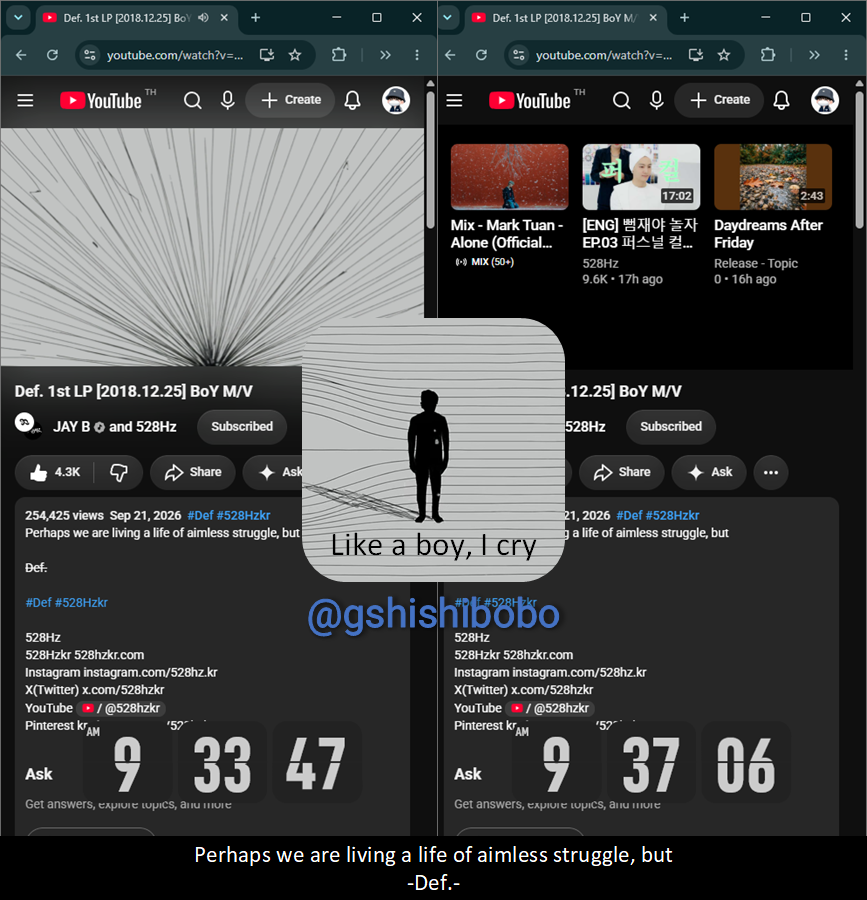The width and height of the screenshot is (867, 900).
Task: Open YouTube search in the right window
Action: coord(621,101)
